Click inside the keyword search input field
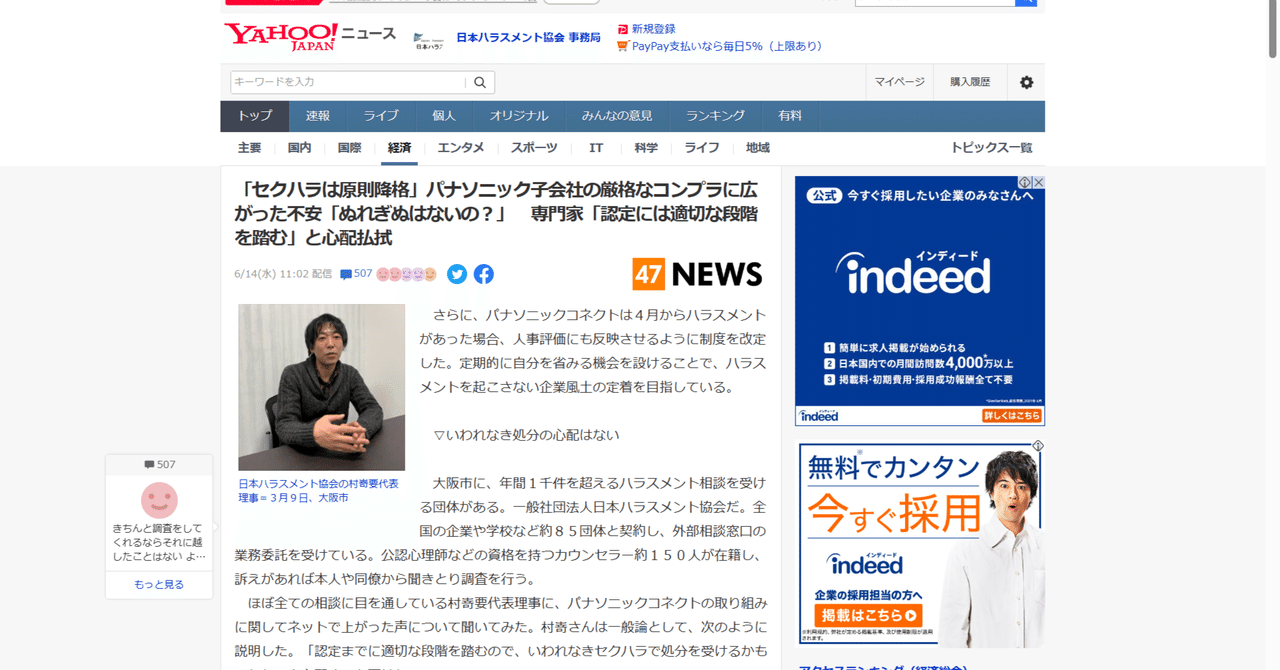The height and width of the screenshot is (670, 1280). 340,82
